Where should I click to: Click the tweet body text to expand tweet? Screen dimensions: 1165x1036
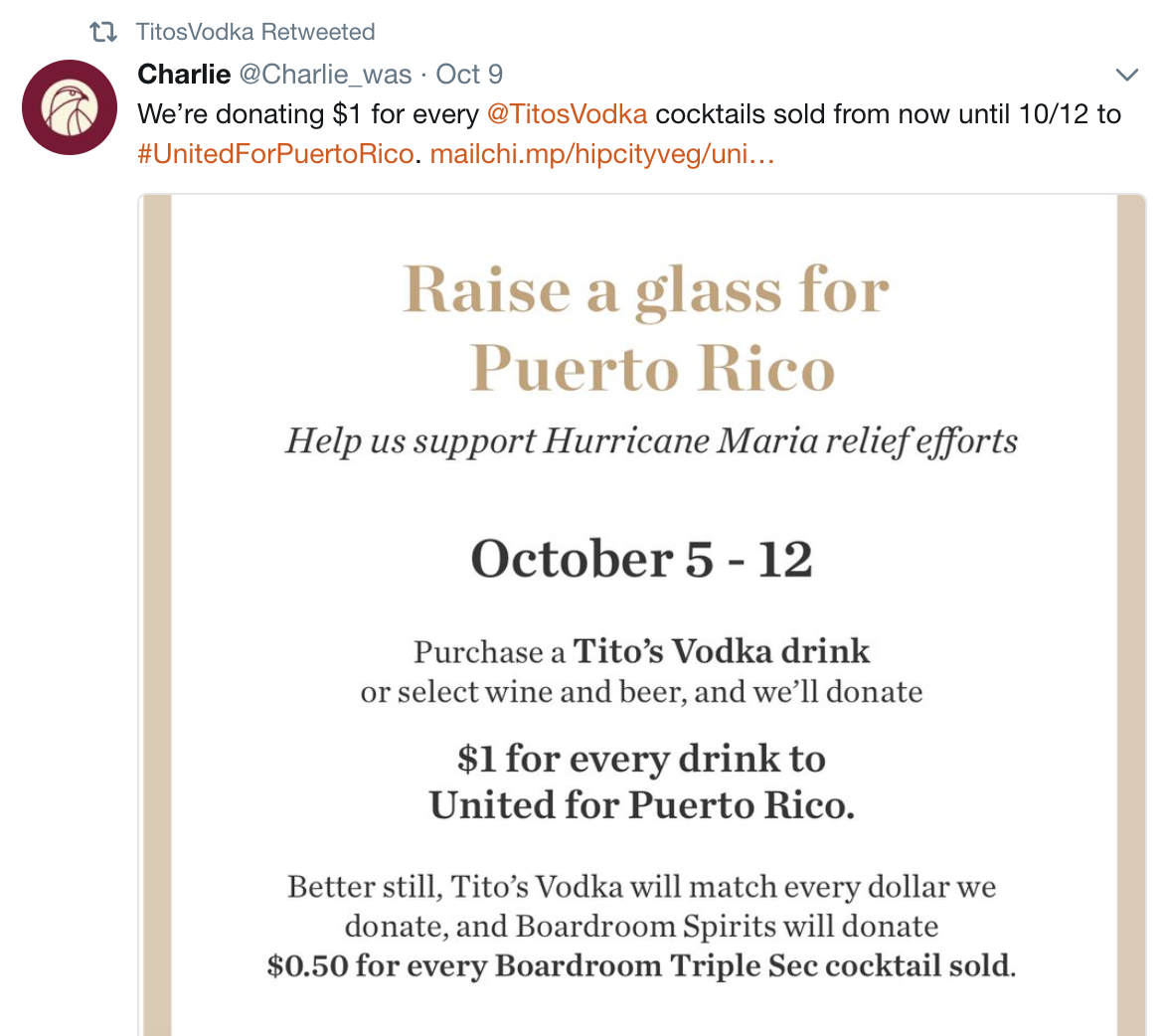[x=628, y=114]
